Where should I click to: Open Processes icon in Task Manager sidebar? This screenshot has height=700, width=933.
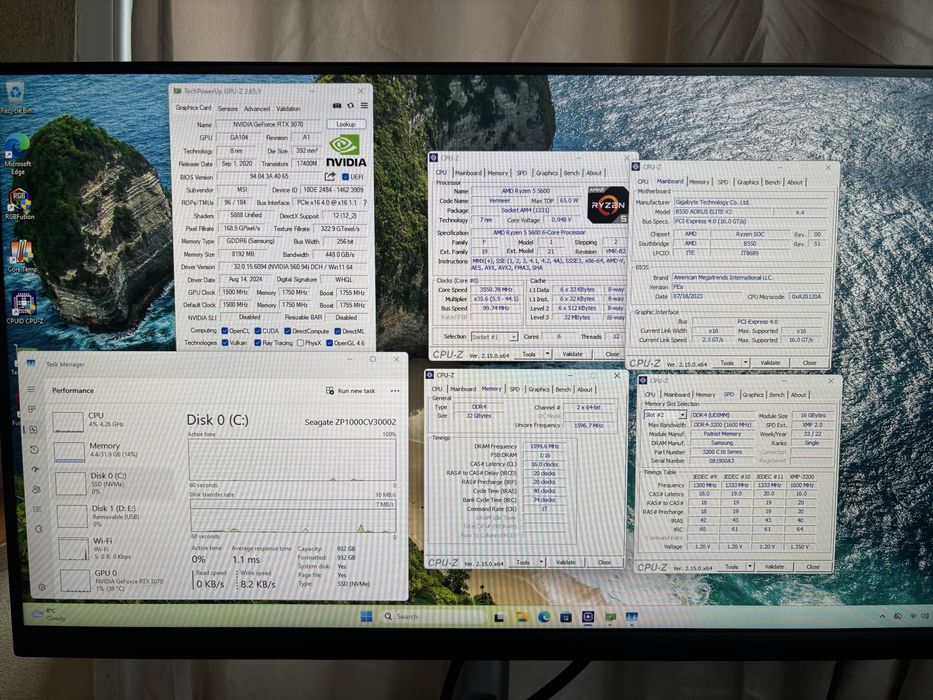tap(32, 410)
